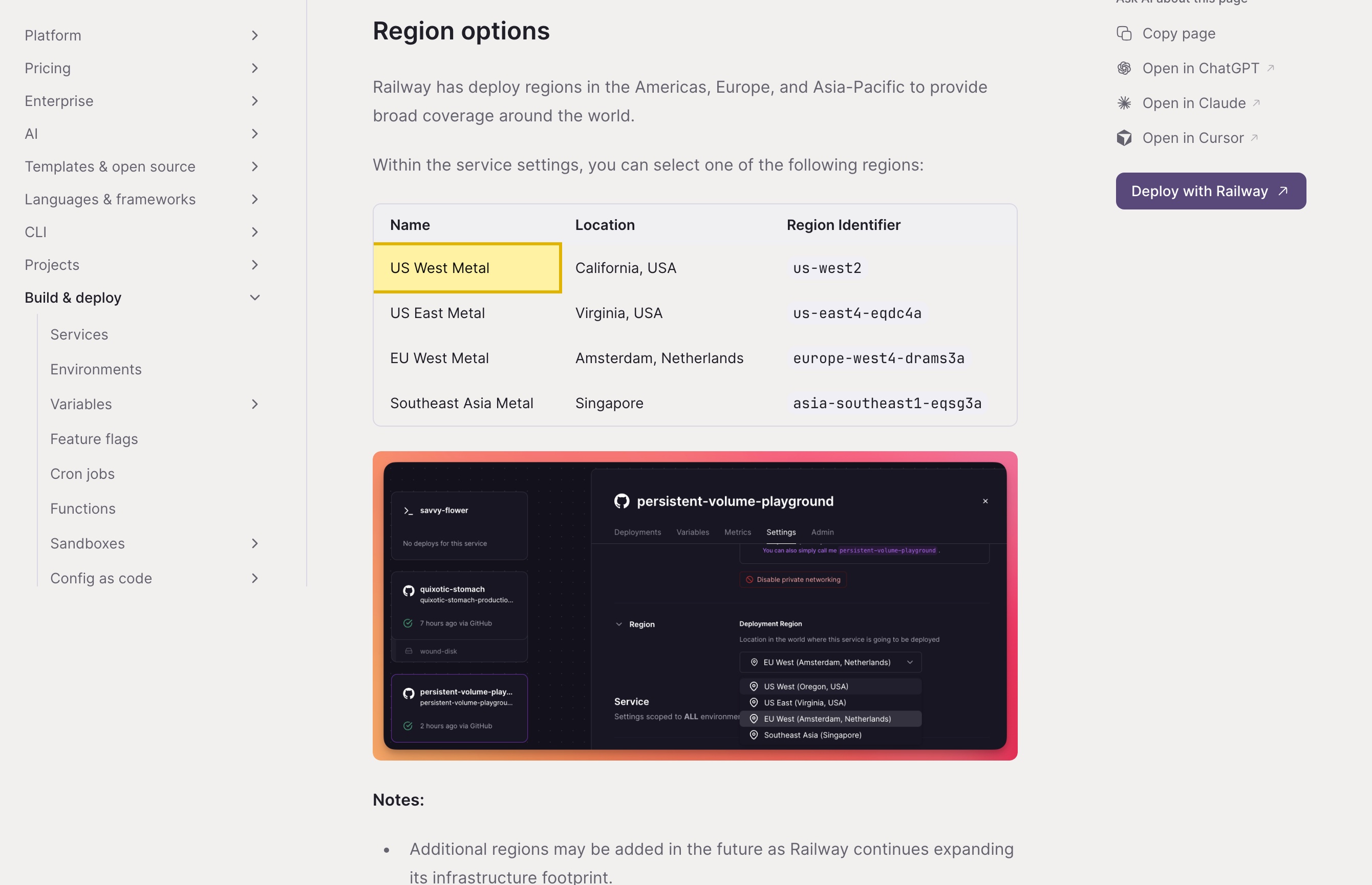
Task: Expand the Platform section chevron
Action: 255,36
